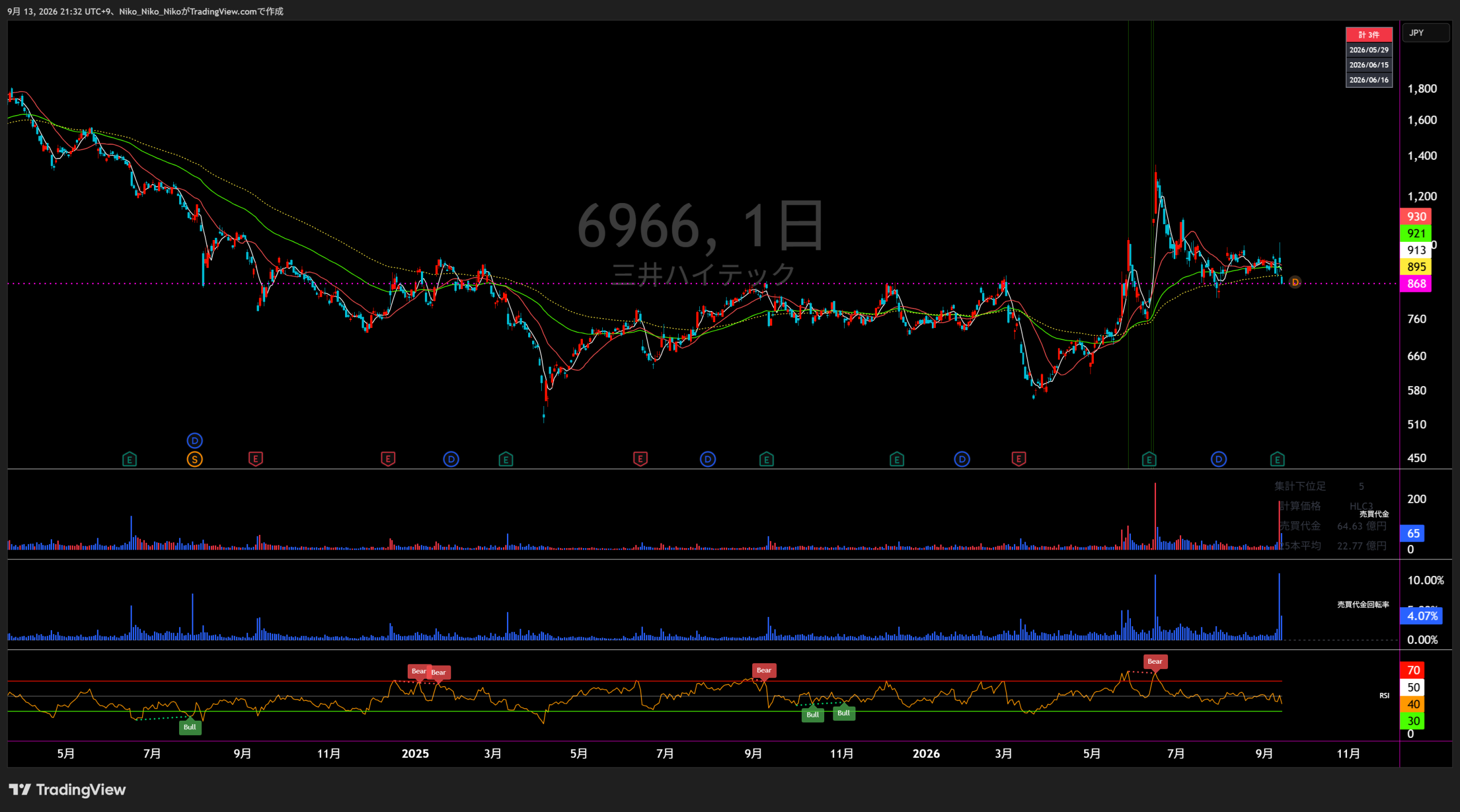
Task: Click the red 計 3件 table header
Action: coord(1369,35)
